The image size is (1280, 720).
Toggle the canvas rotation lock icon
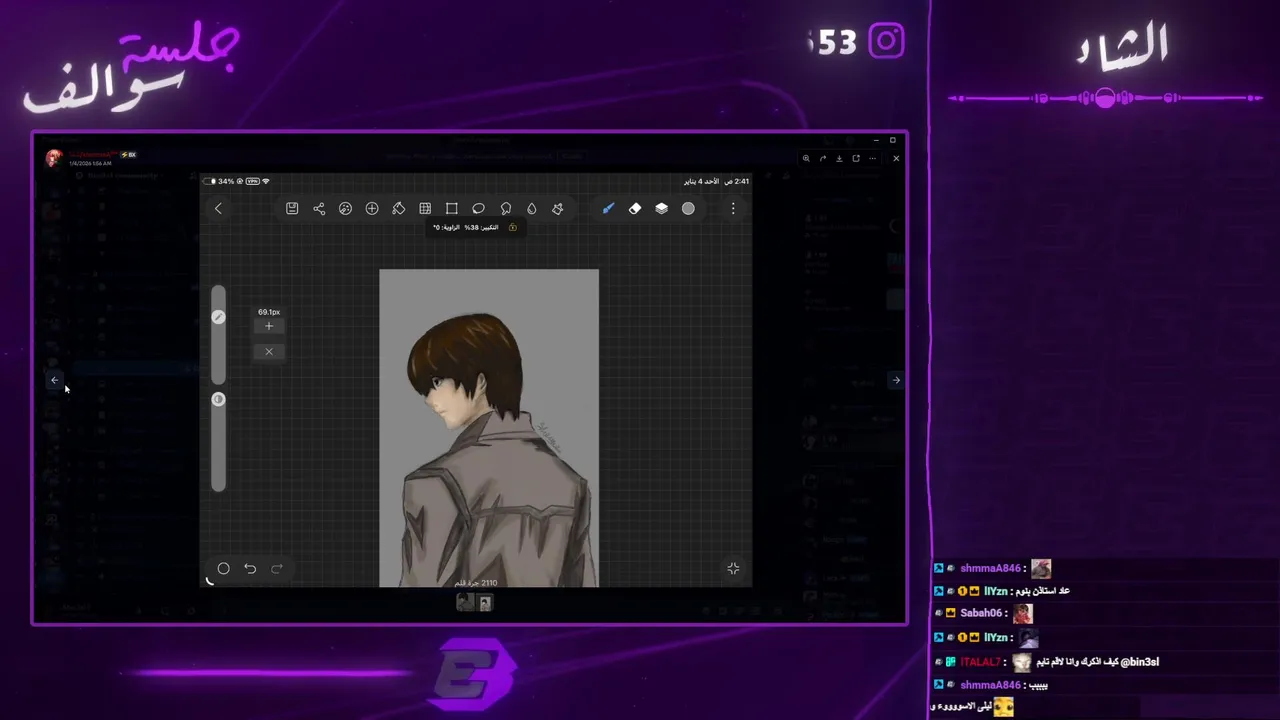tap(513, 227)
